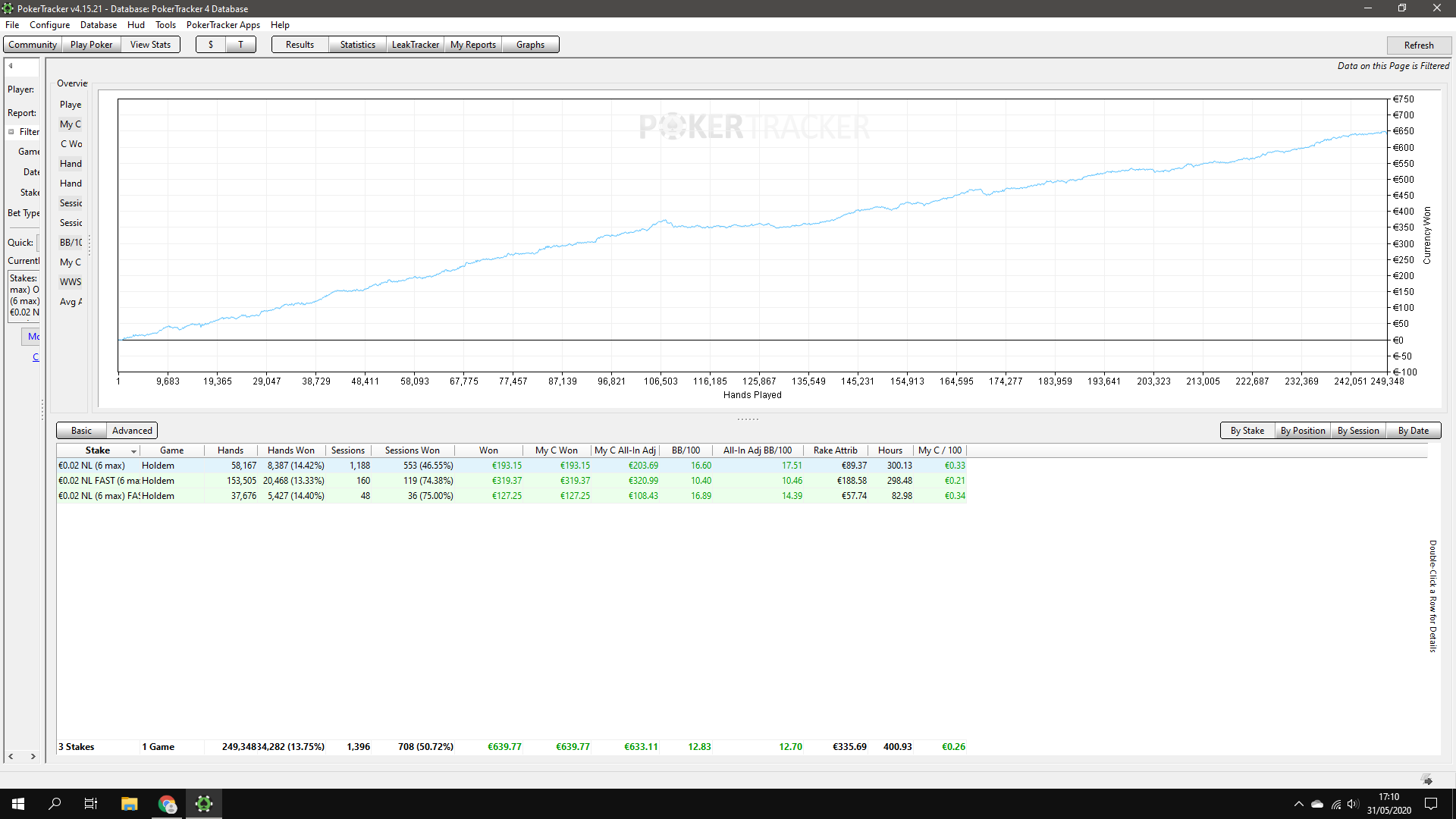Sort by Hands Won column header
The height and width of the screenshot is (819, 1456).
[291, 450]
